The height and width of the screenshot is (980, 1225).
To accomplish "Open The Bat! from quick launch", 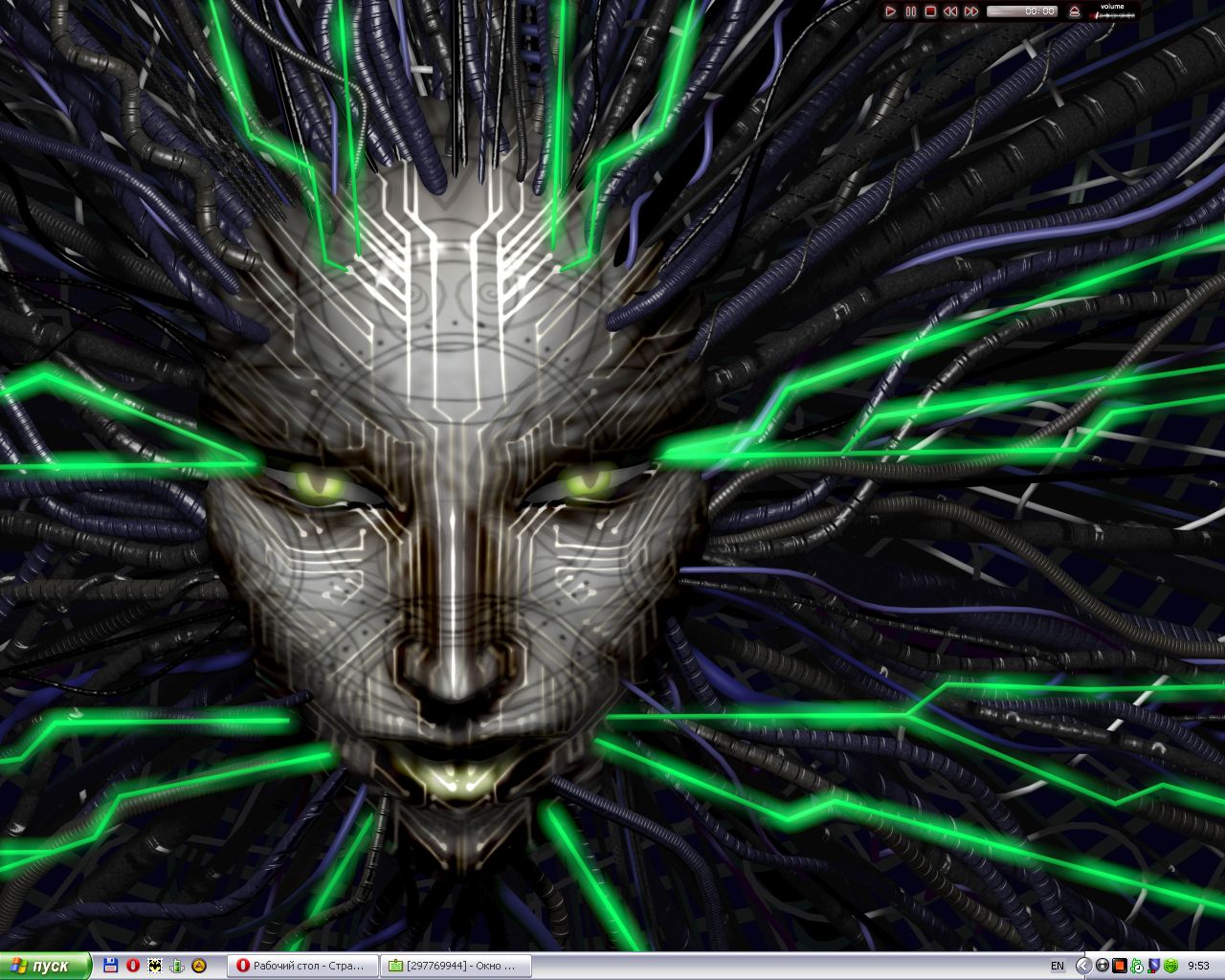I will click(x=155, y=966).
